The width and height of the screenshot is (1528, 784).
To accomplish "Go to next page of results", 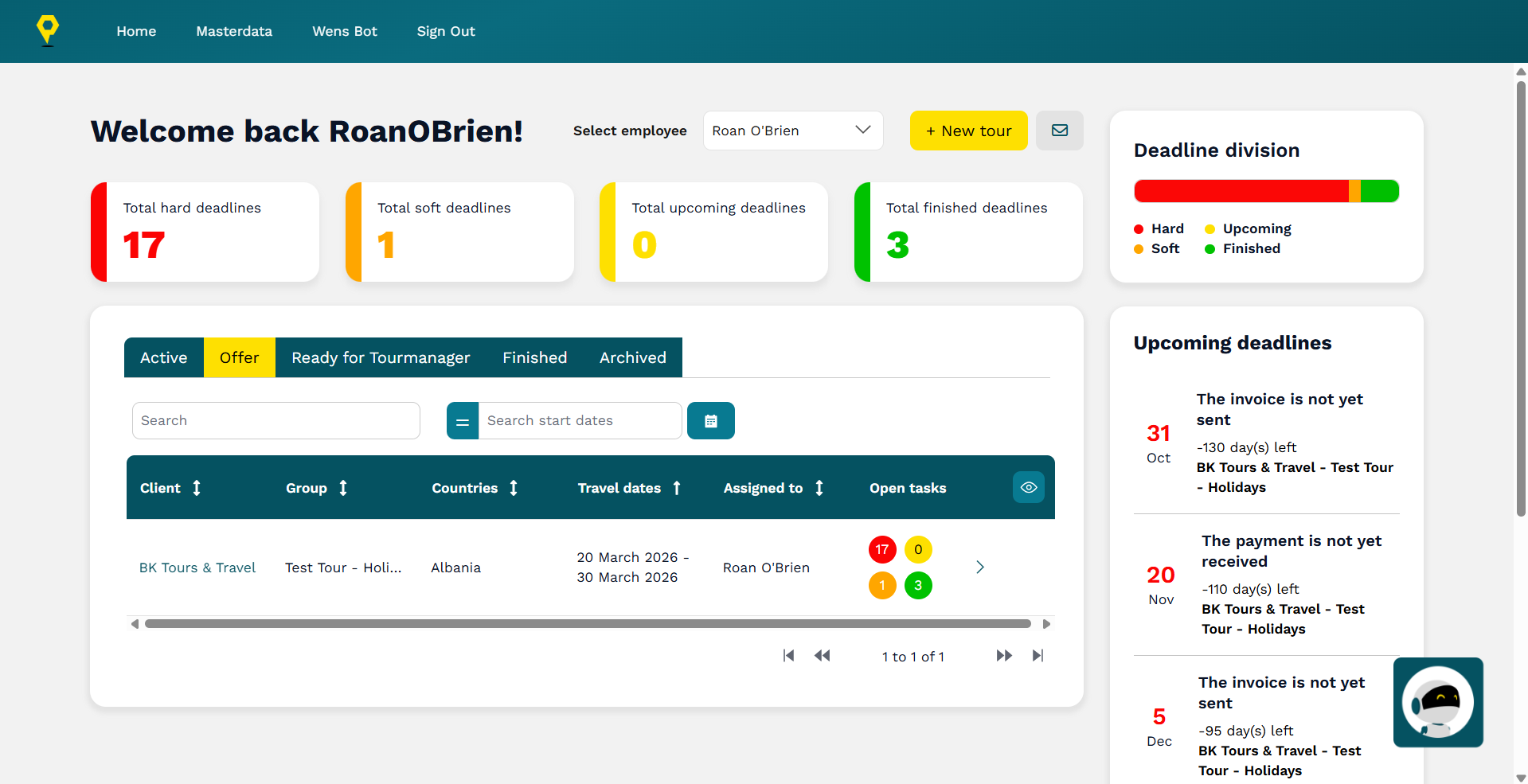I will [1004, 656].
